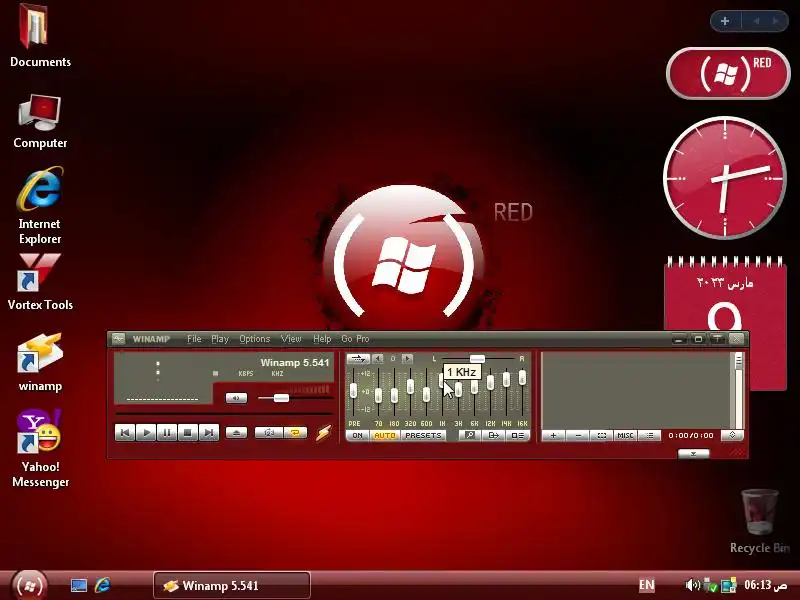Toggle the equalizer AUTO button
800x600 pixels.
tap(385, 436)
